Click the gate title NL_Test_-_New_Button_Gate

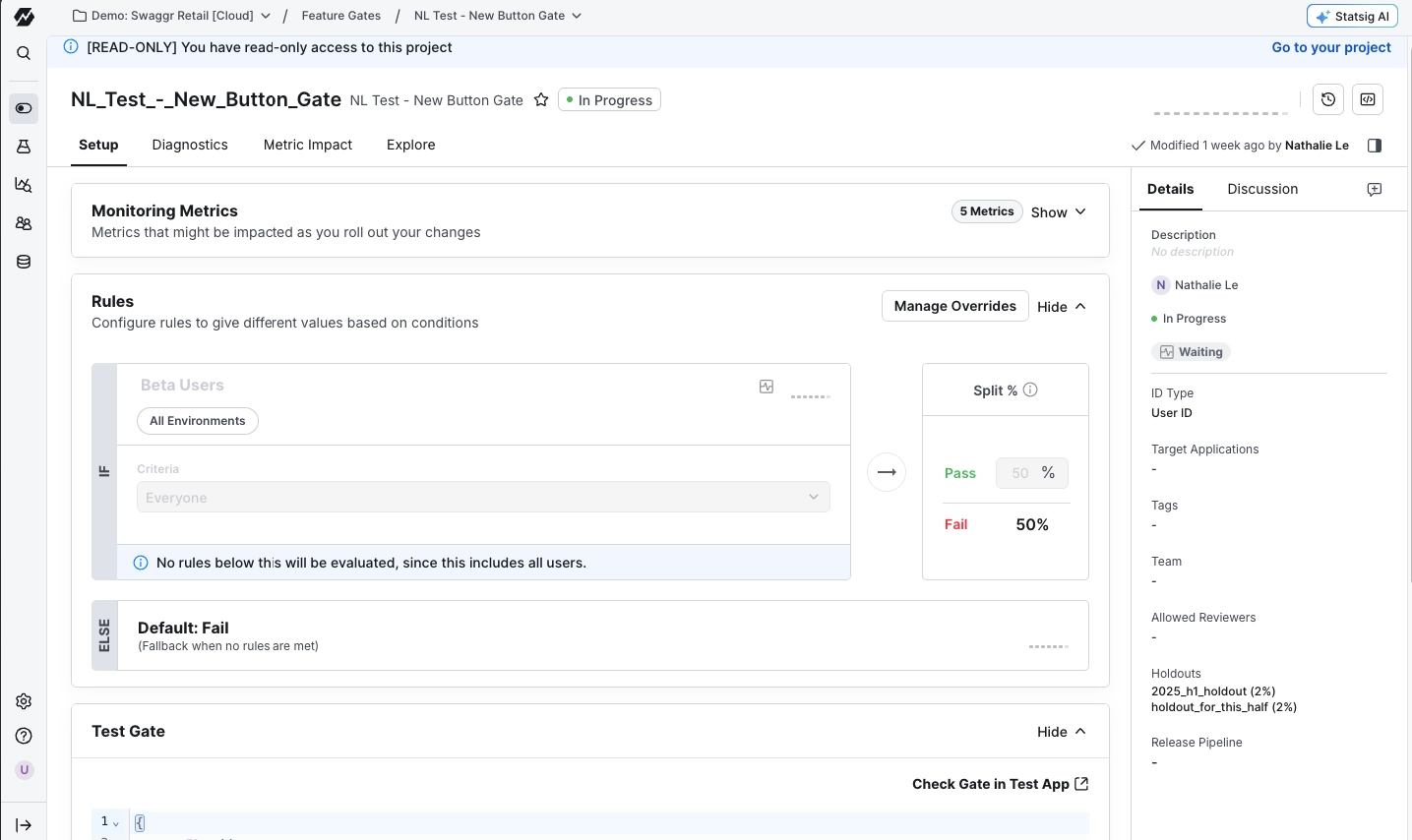(206, 99)
